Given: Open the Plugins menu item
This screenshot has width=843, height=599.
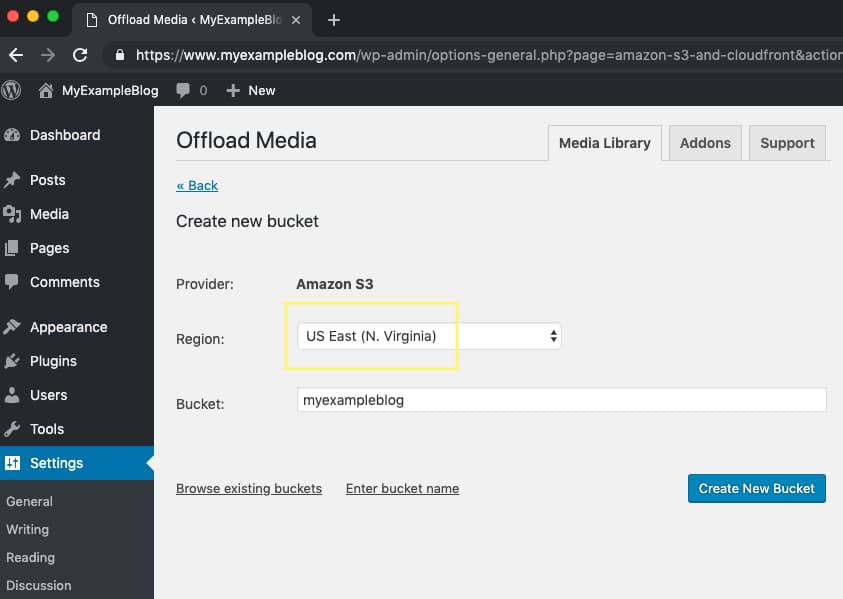Looking at the screenshot, I should (77, 361).
